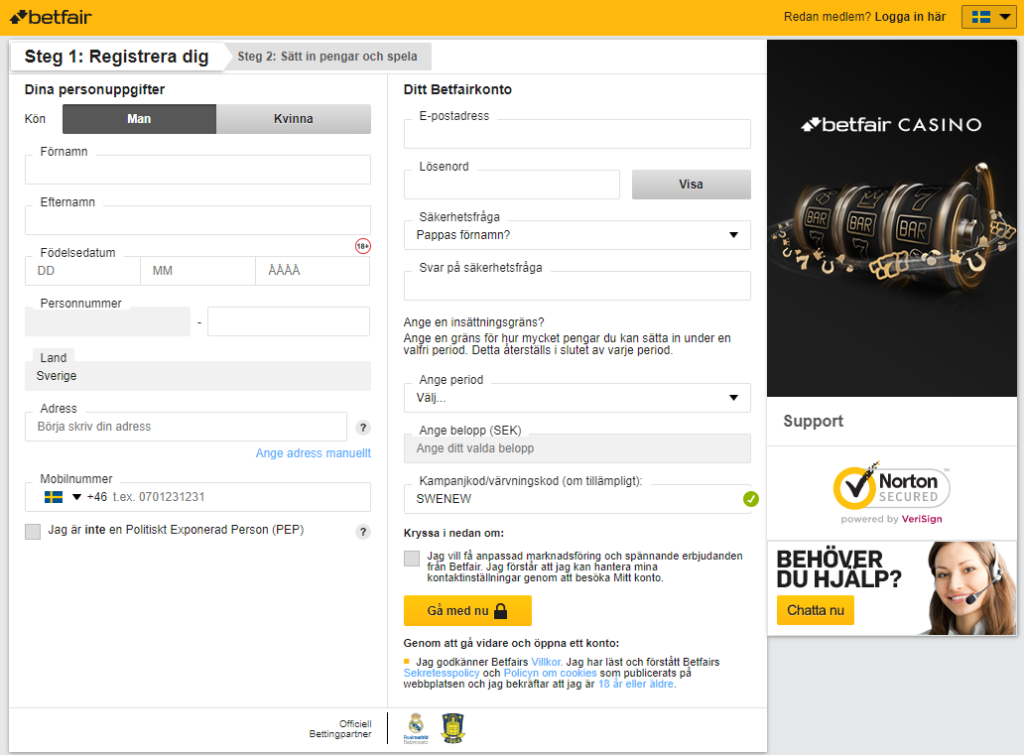Click the Behöver du hjälp banner image
The width and height of the screenshot is (1024, 755).
(892, 588)
